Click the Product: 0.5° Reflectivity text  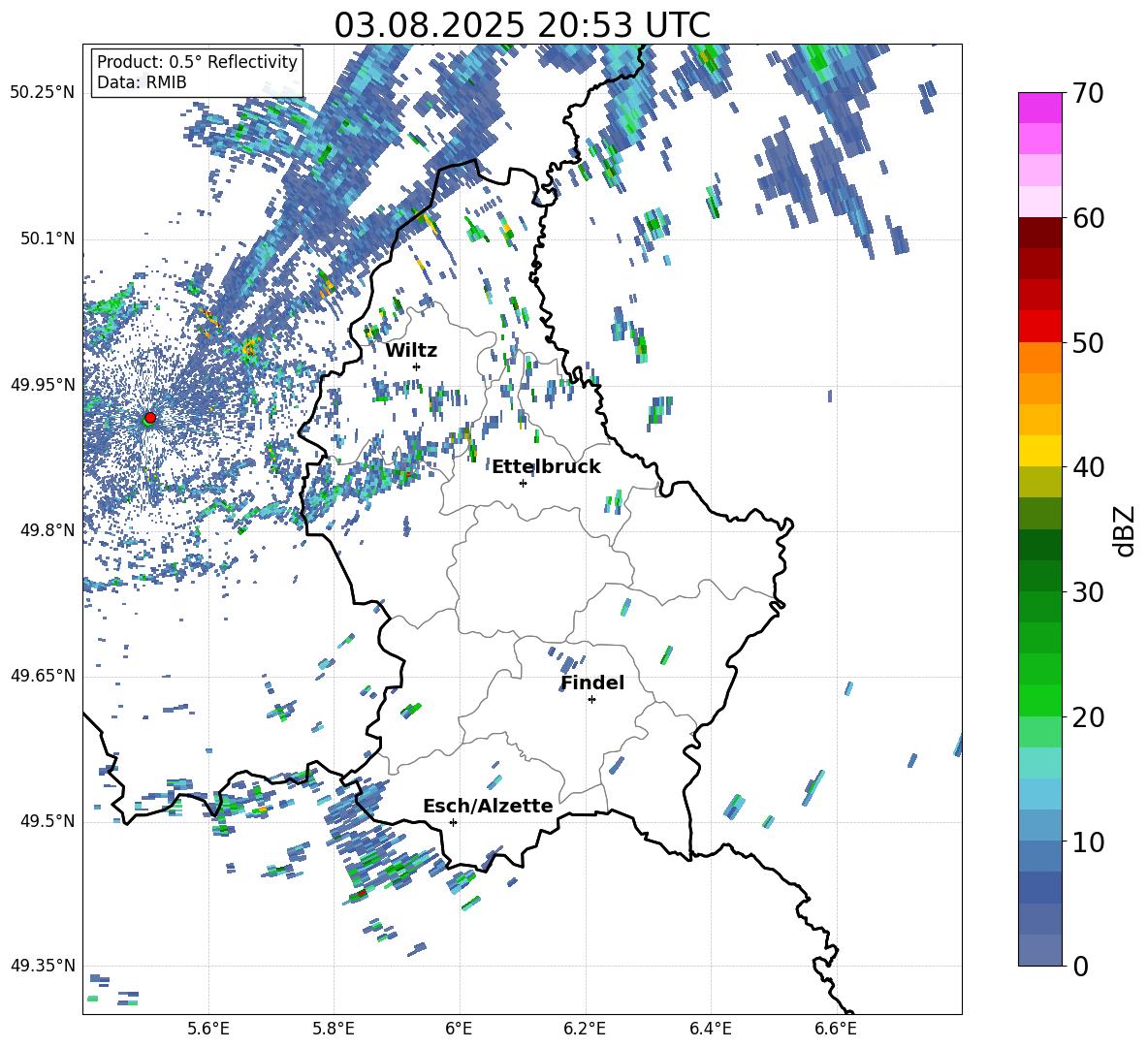pyautogui.click(x=197, y=61)
